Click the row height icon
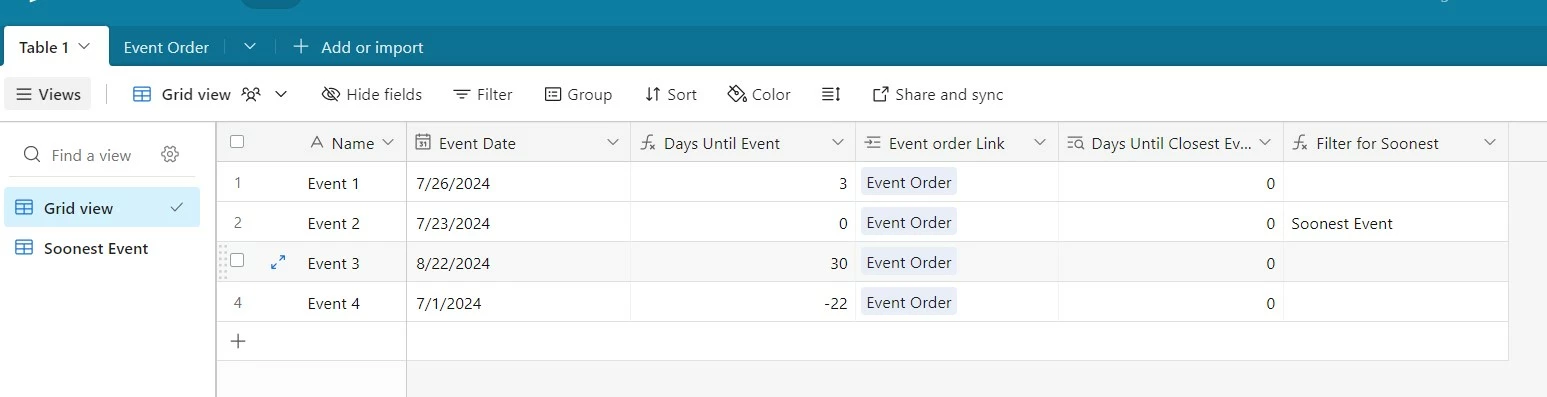Image resolution: width=1547 pixels, height=397 pixels. tap(831, 94)
